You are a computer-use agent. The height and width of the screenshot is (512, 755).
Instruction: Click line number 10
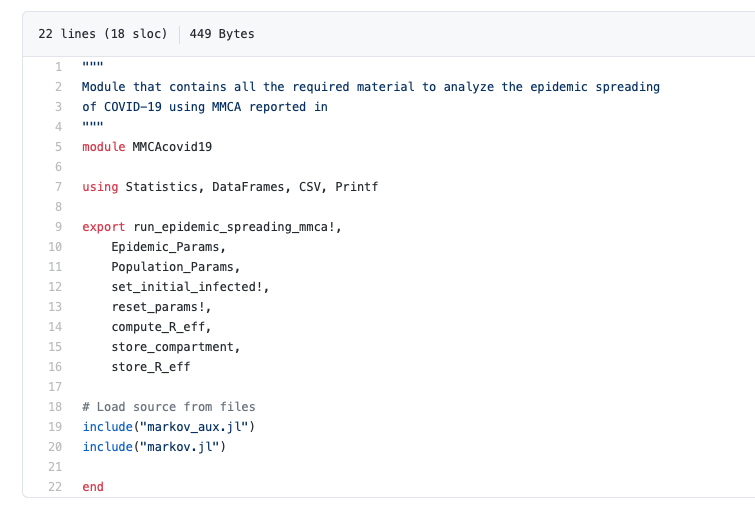[x=55, y=247]
